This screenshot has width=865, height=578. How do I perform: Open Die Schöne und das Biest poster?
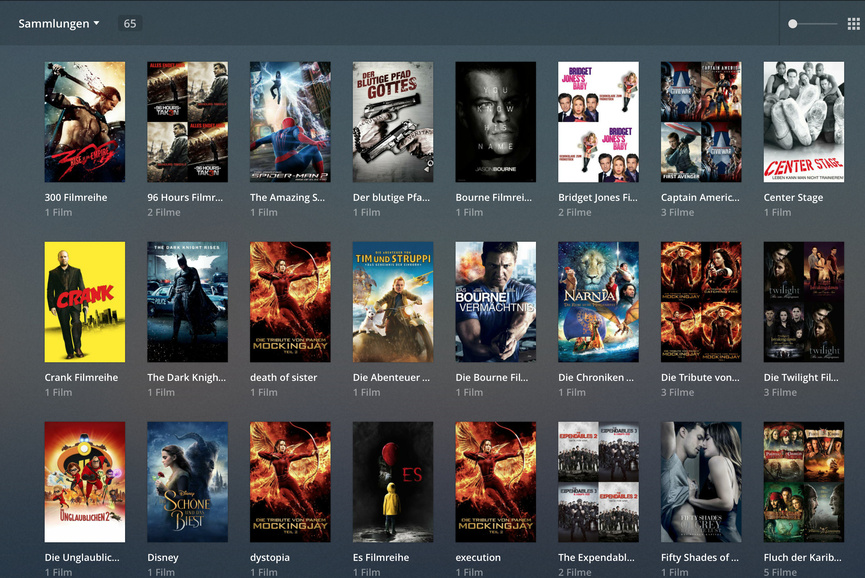click(188, 482)
